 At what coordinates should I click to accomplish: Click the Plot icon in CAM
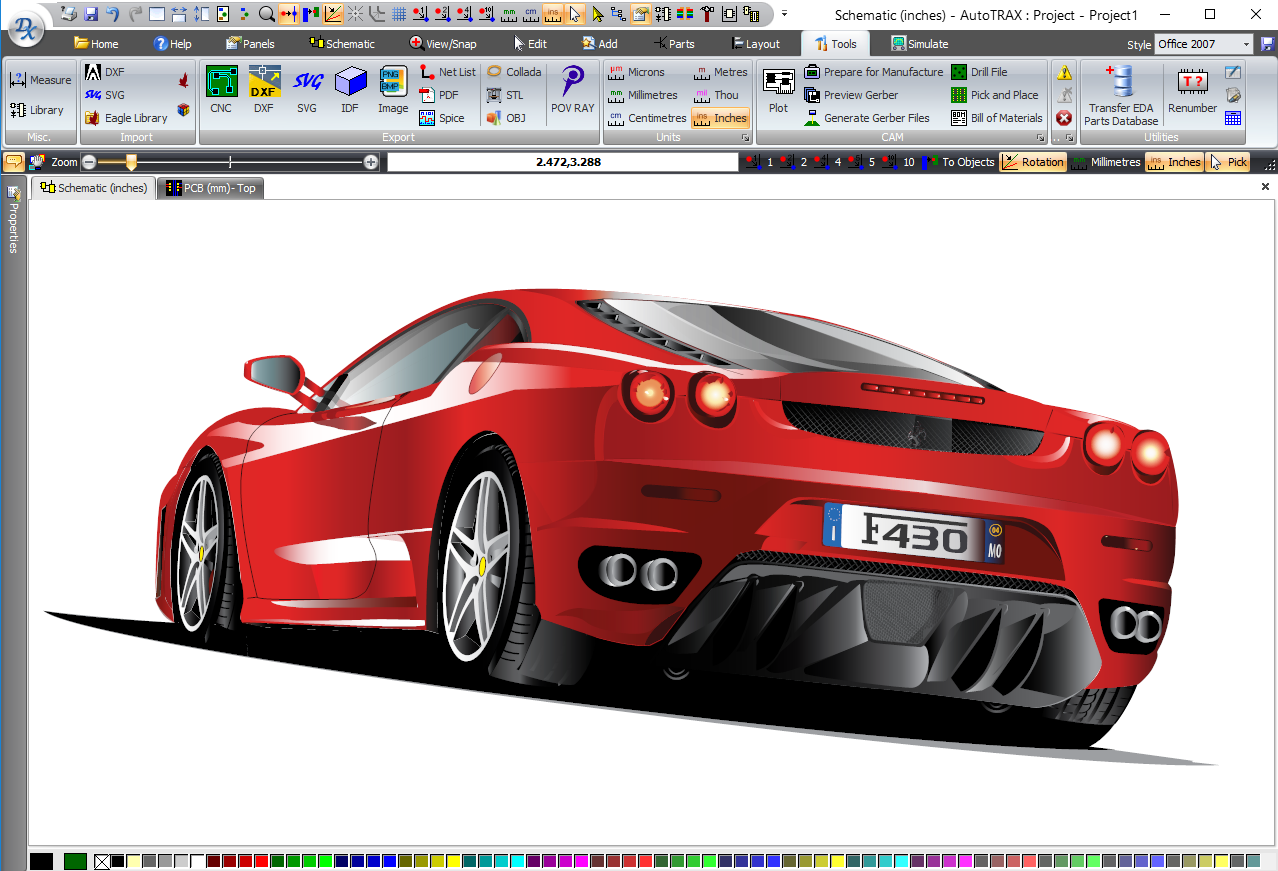click(x=778, y=89)
